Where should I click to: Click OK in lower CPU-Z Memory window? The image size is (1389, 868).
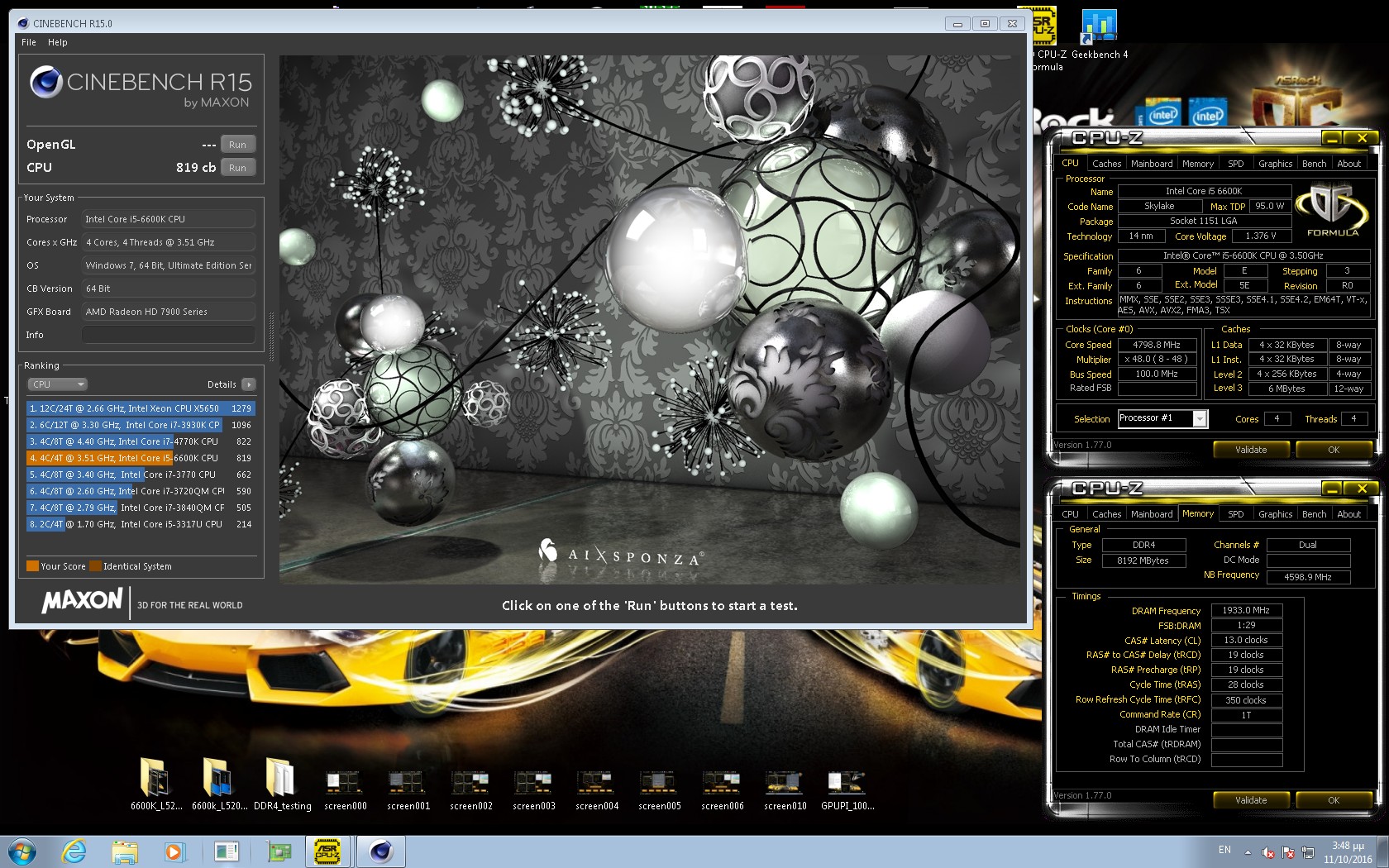(1334, 800)
